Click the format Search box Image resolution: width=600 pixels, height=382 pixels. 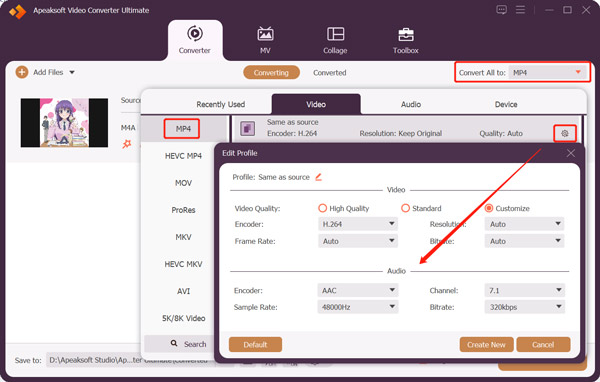click(x=179, y=344)
